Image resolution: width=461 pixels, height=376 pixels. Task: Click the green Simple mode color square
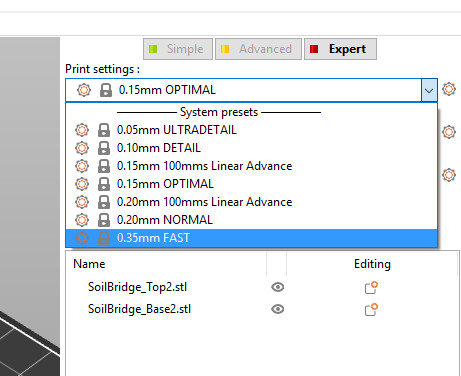coord(153,49)
